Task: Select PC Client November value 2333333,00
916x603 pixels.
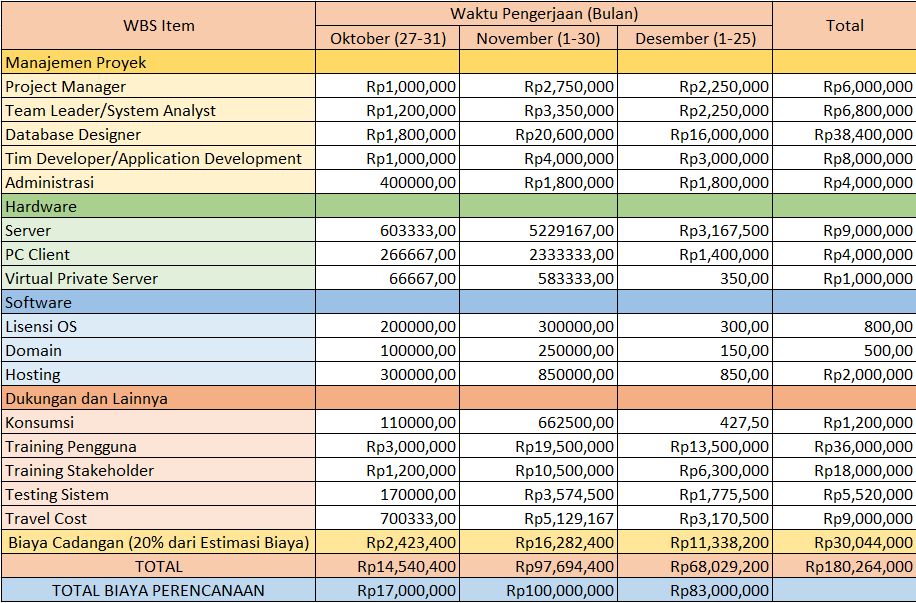Action: tap(539, 254)
